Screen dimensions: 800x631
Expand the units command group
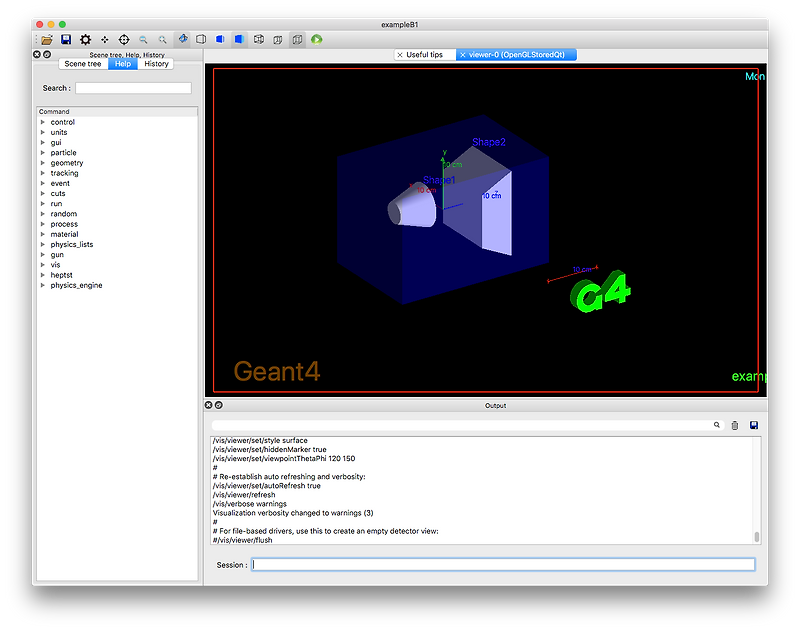coord(43,132)
